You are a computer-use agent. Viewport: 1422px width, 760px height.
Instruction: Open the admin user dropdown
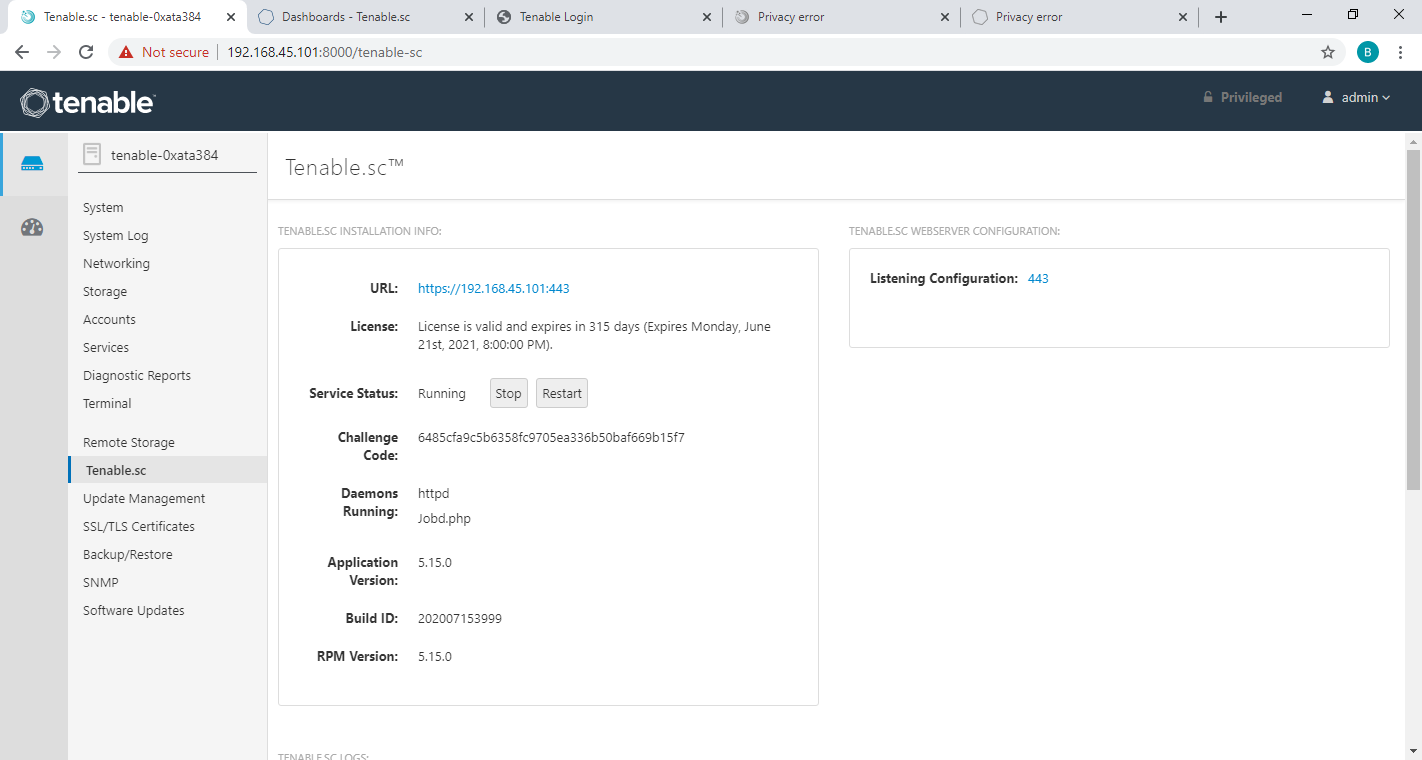pyautogui.click(x=1356, y=97)
